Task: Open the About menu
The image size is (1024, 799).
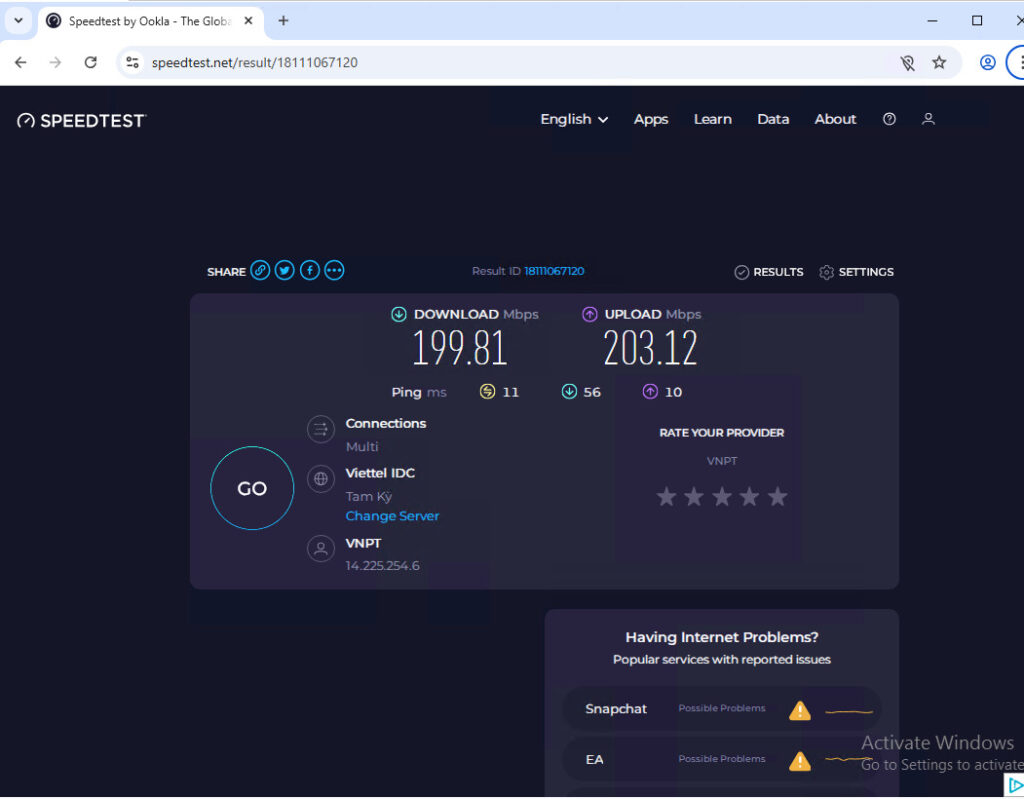Action: 835,120
